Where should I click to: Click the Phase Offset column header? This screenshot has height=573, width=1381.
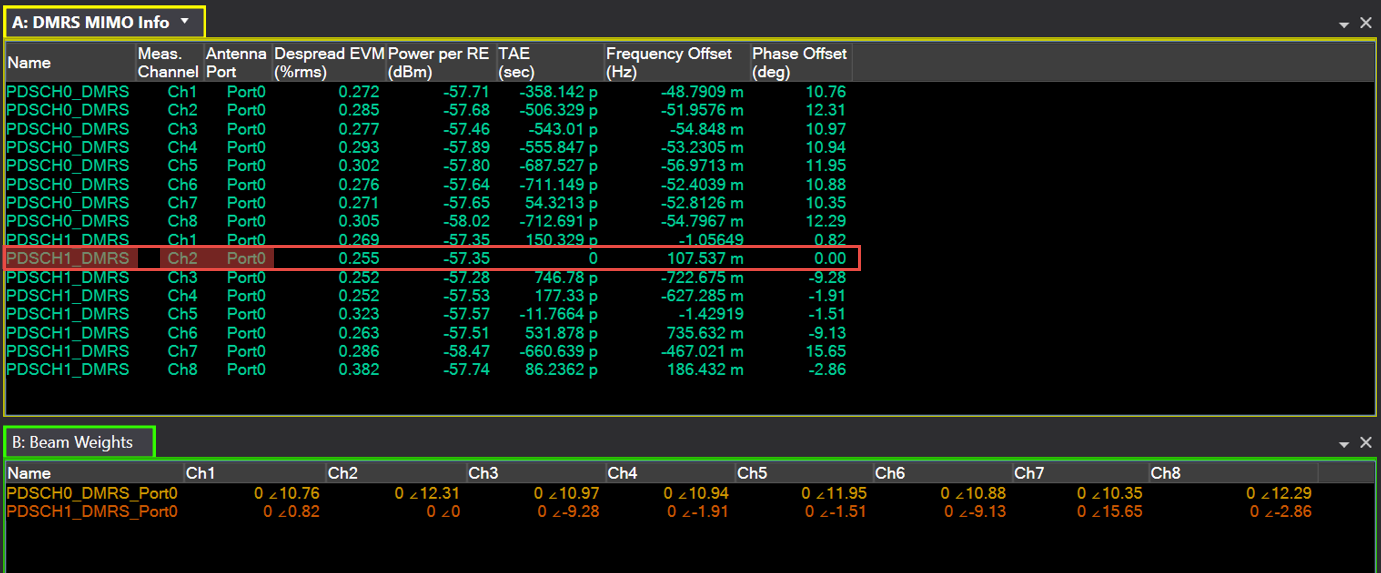click(800, 62)
